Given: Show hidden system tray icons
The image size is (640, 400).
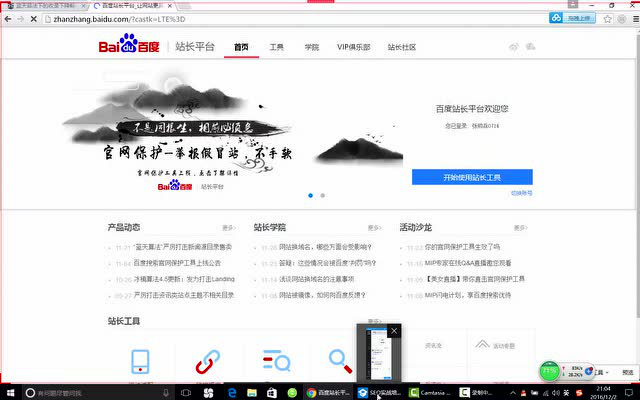Looking at the screenshot, I should (513, 393).
